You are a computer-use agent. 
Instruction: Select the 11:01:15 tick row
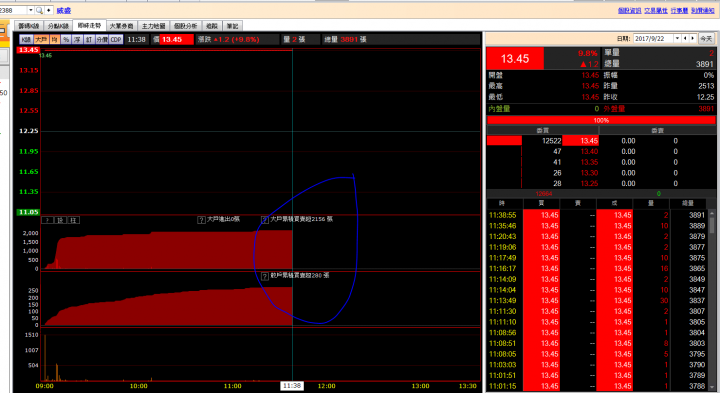click(597, 386)
